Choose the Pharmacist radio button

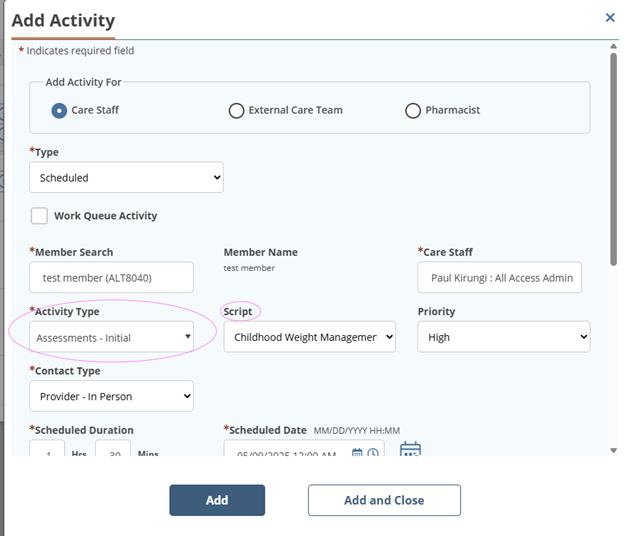[x=412, y=110]
